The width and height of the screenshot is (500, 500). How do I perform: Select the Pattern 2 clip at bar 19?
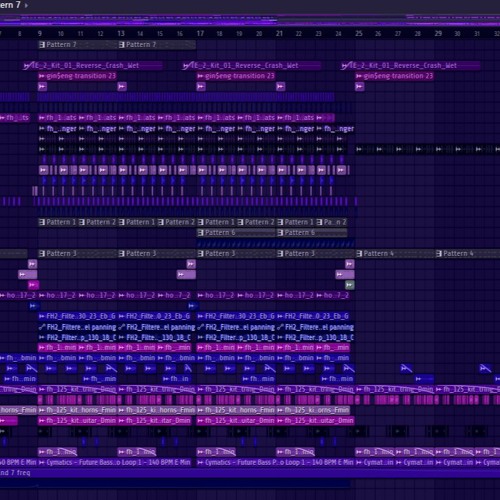(x=256, y=222)
